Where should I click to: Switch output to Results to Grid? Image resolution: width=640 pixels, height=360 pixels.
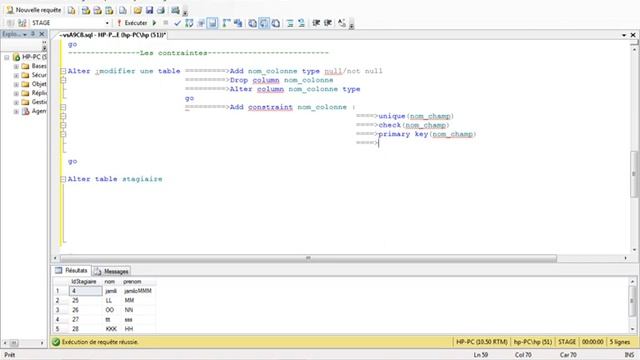(x=264, y=23)
